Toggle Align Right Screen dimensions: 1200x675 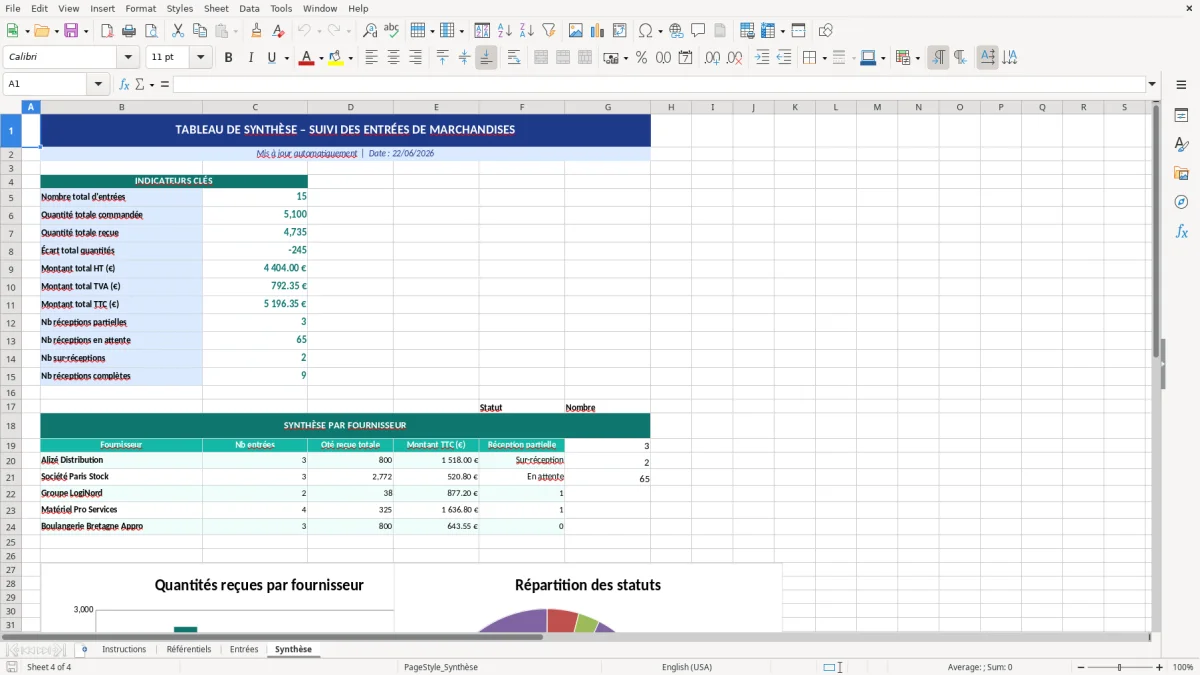pyautogui.click(x=416, y=58)
